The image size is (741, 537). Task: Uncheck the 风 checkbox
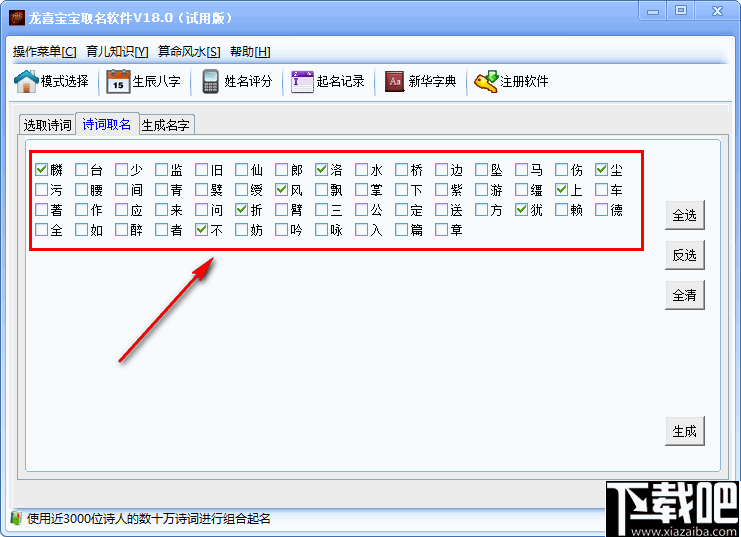[x=282, y=190]
